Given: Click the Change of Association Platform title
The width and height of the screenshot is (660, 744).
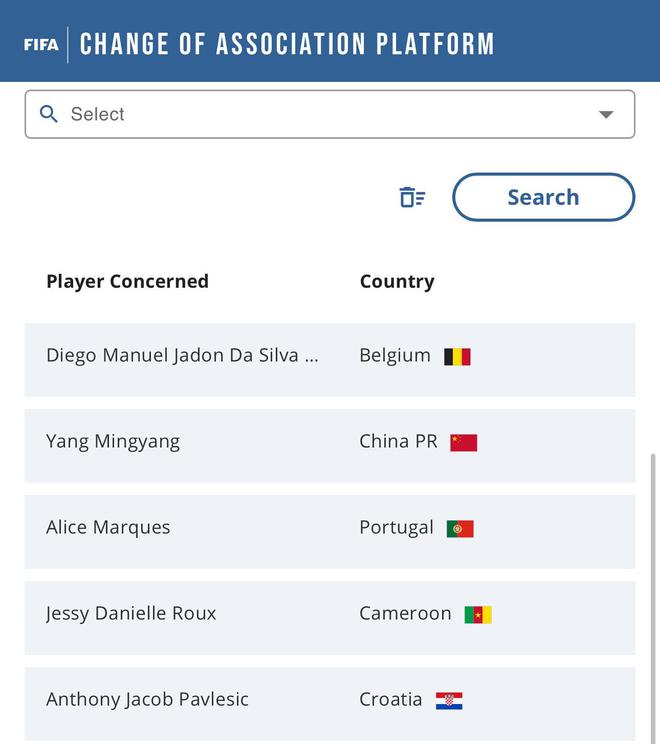Looking at the screenshot, I should 287,44.
